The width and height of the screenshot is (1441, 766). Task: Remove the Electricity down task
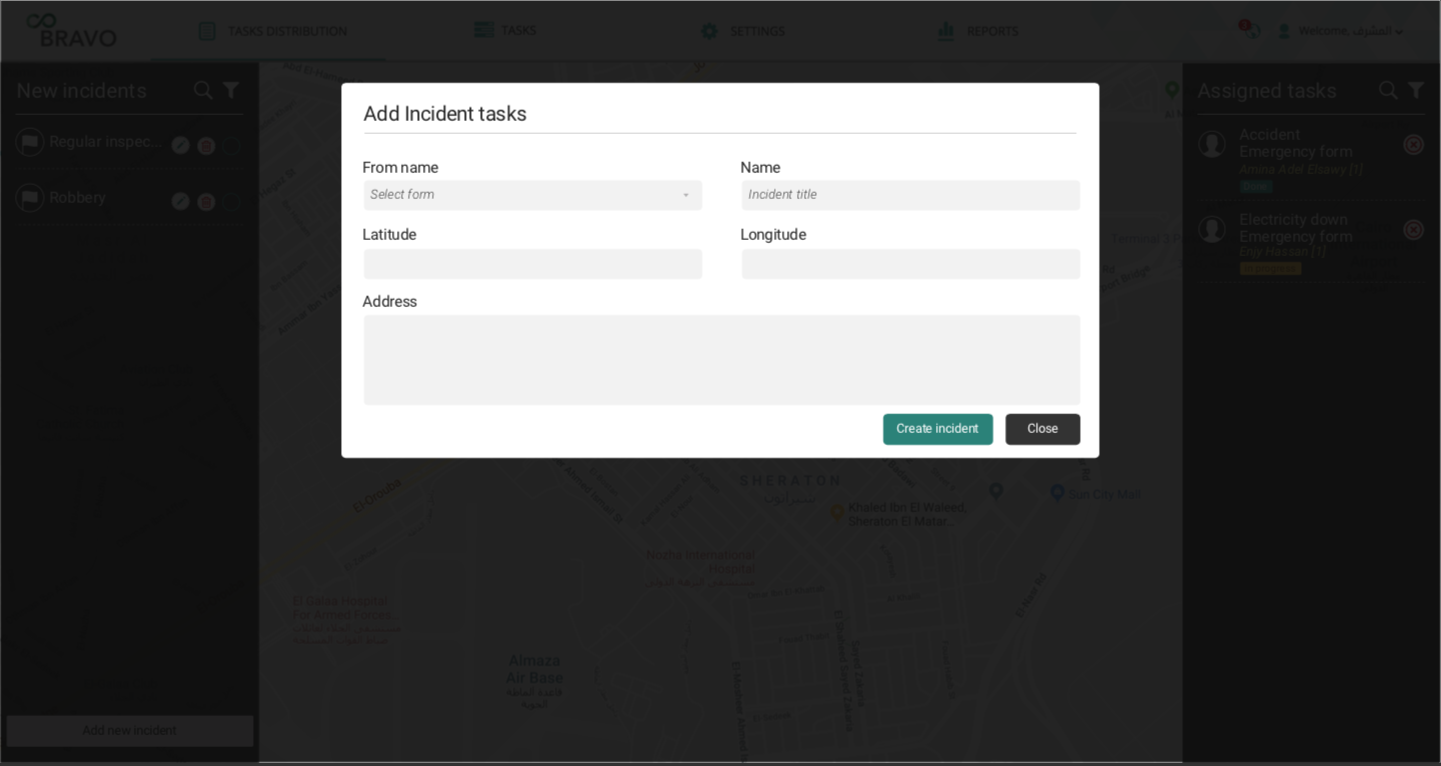tap(1413, 230)
